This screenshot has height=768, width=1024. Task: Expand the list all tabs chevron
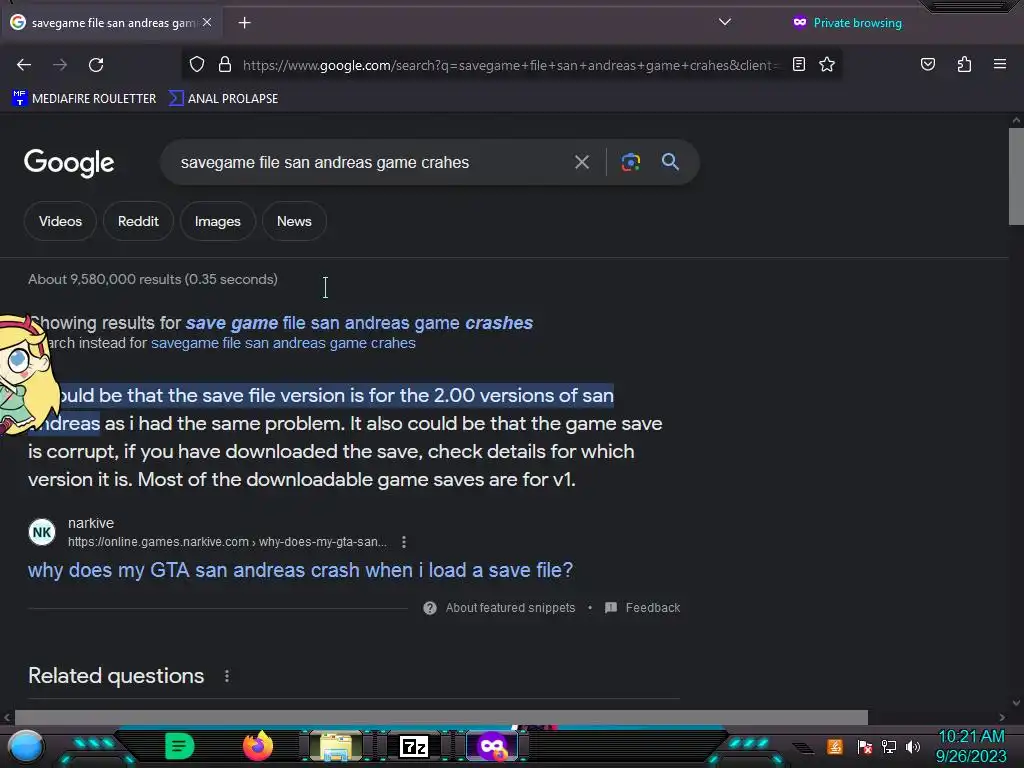(x=724, y=22)
